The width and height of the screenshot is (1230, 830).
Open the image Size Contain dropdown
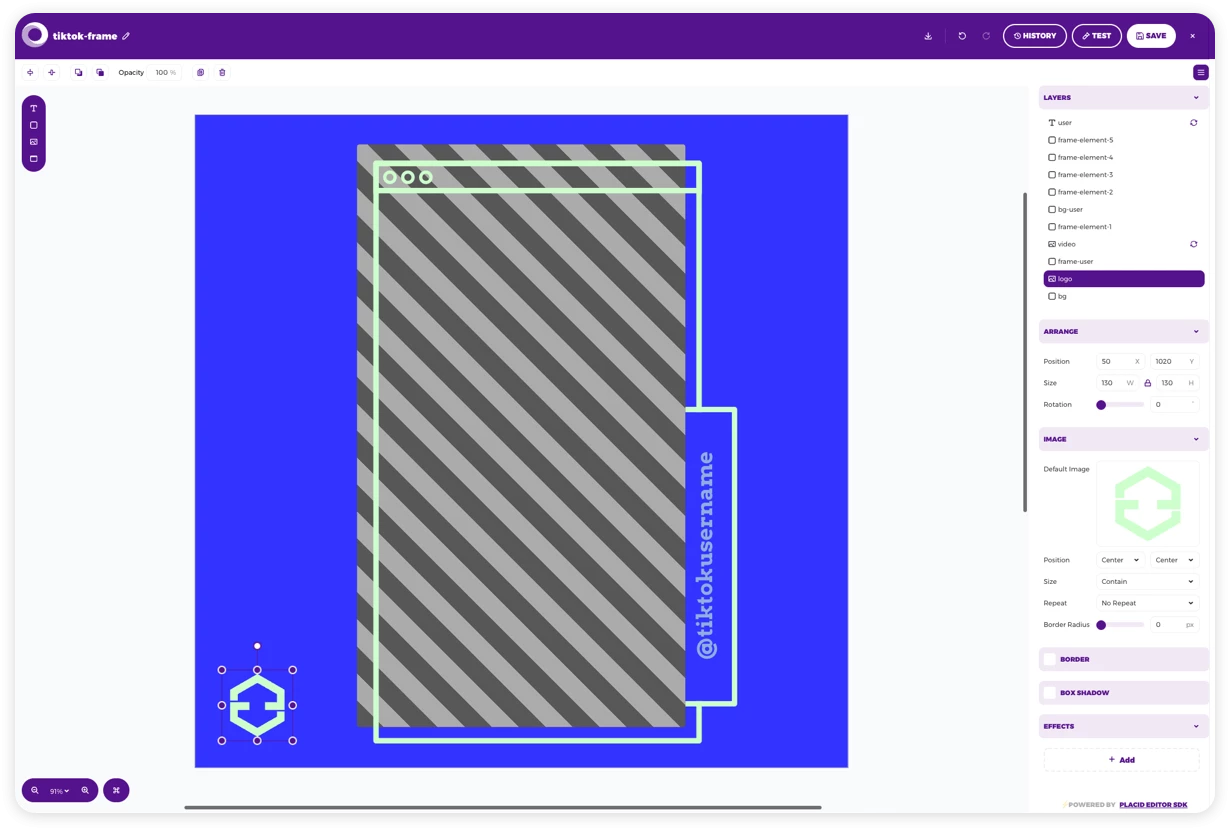[x=1147, y=581]
